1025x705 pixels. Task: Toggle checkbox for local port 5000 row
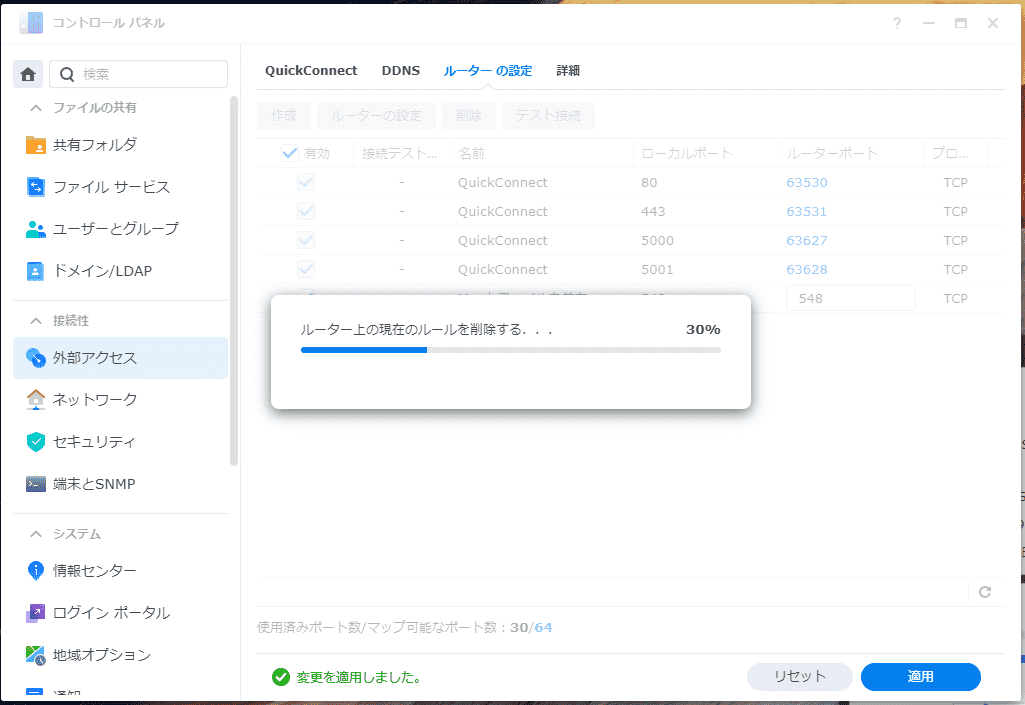click(x=306, y=240)
